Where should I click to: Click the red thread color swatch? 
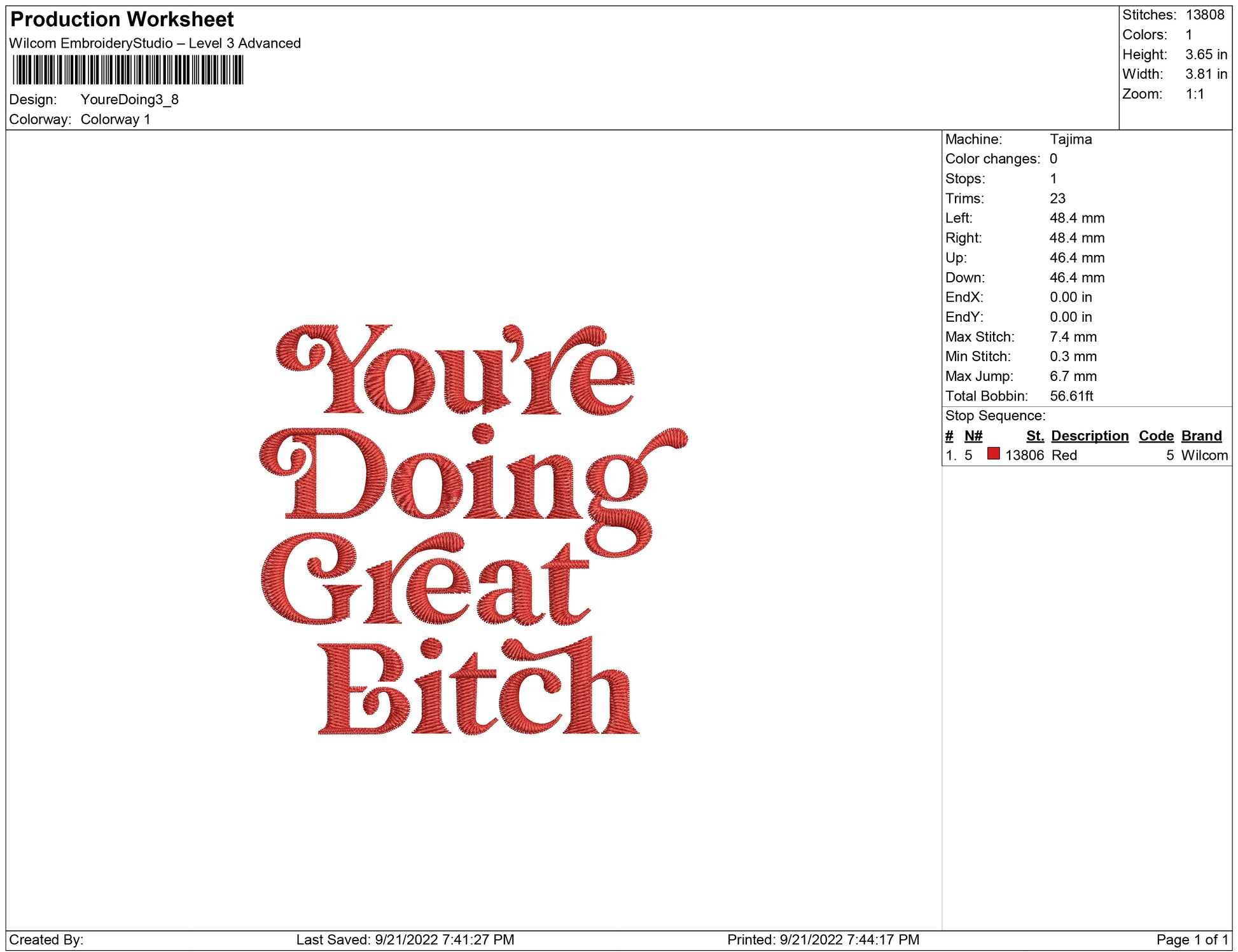click(x=993, y=453)
